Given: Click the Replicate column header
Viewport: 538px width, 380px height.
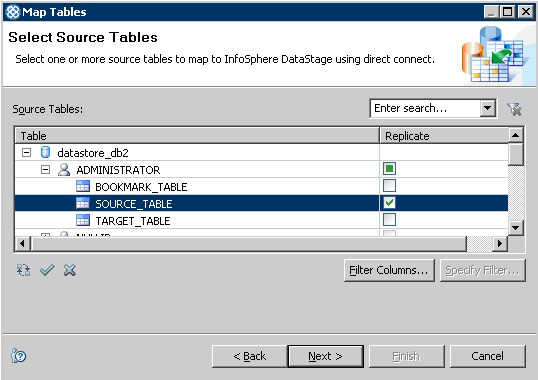Looking at the screenshot, I should point(444,136).
